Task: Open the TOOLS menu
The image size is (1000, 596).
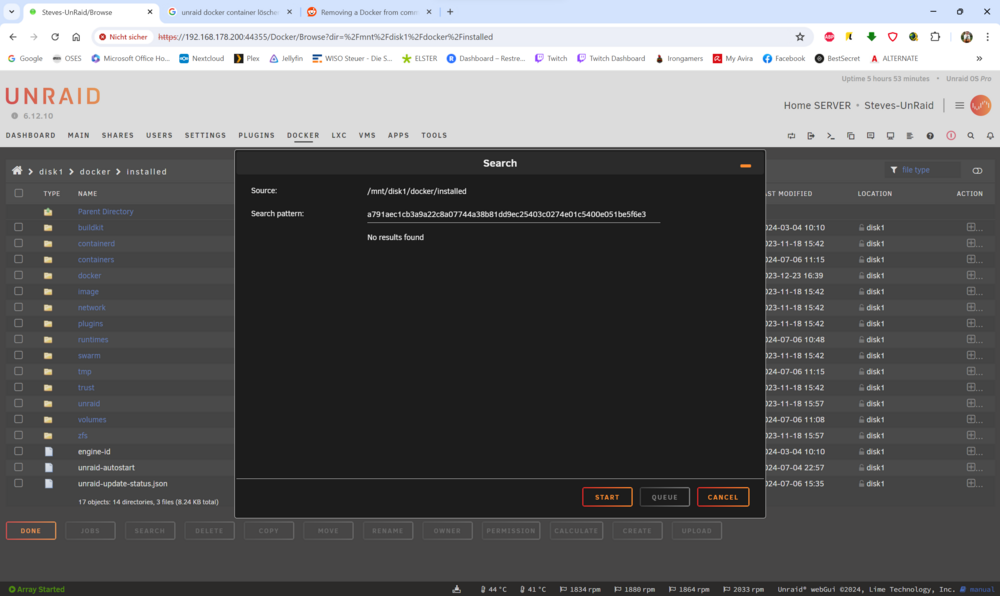Action: click(x=434, y=135)
